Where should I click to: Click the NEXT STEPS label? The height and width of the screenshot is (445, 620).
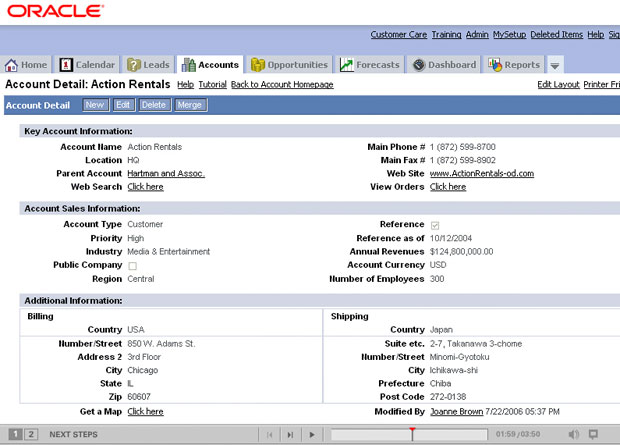73,434
